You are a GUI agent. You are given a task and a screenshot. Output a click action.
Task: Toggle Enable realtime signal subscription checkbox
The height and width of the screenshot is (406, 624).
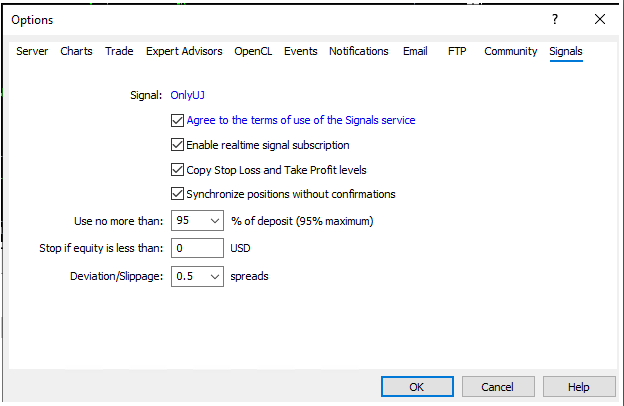point(177,145)
